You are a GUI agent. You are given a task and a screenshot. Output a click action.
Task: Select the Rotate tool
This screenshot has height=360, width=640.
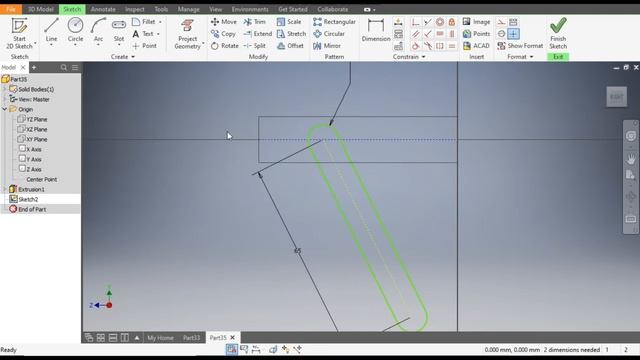224,46
